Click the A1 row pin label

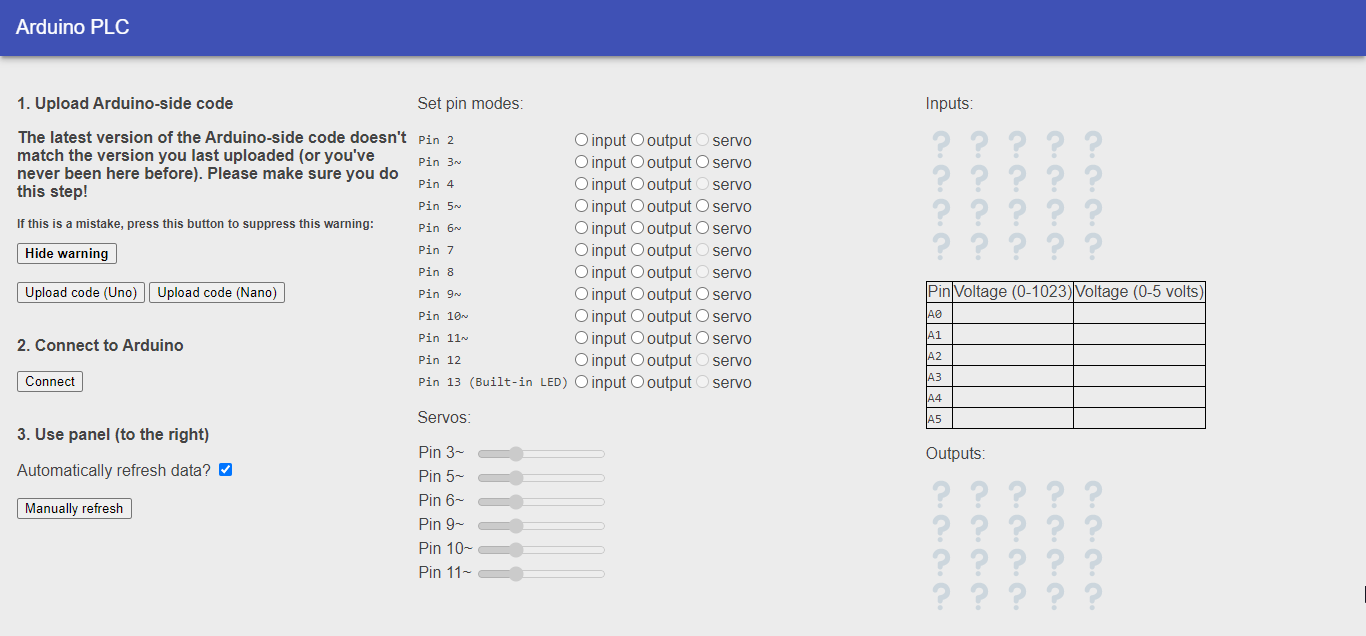[935, 335]
